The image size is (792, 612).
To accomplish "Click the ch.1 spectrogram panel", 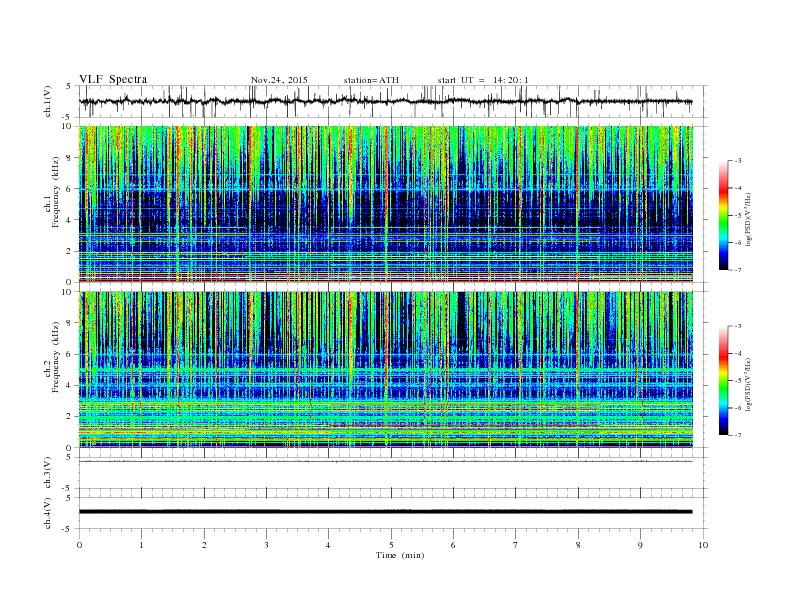I will (386, 204).
